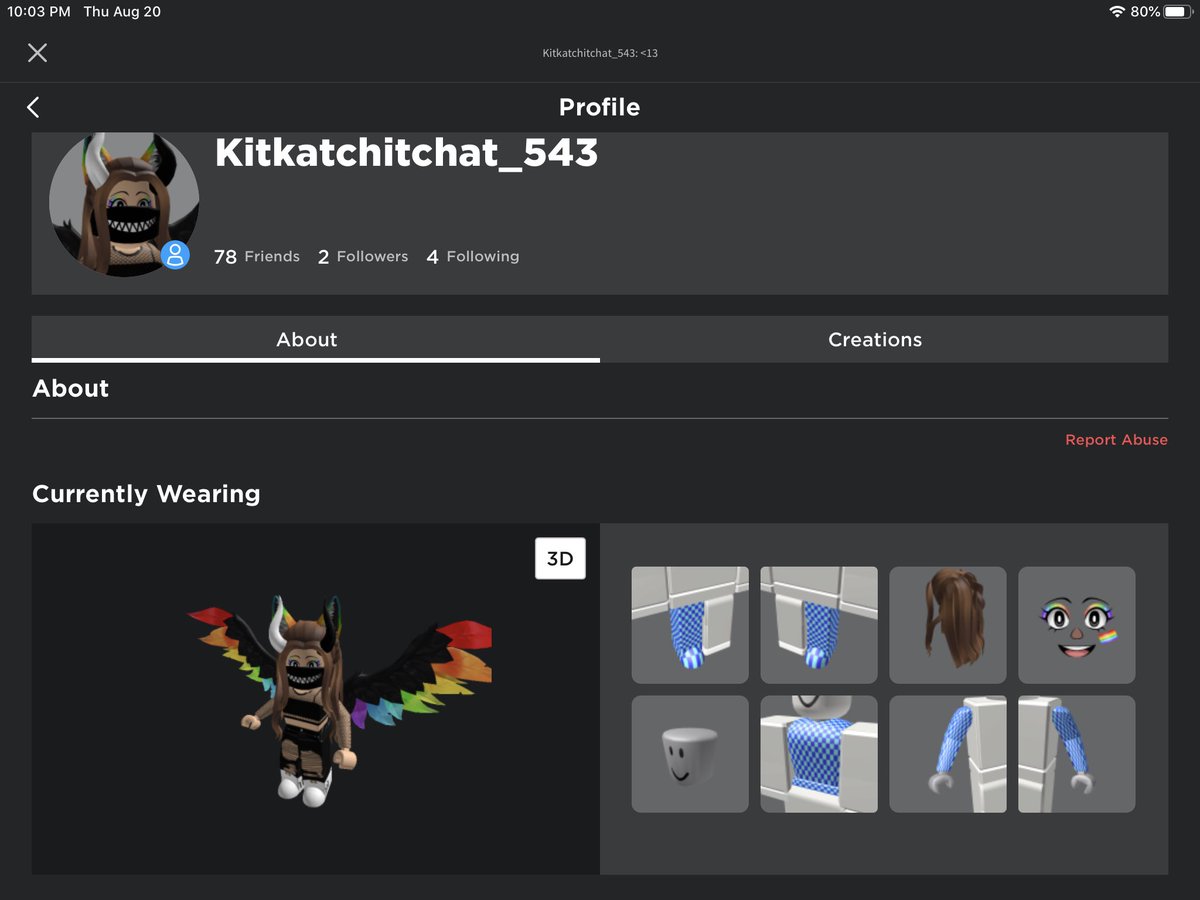Open the gray smiling head item
This screenshot has width=1200, height=900.
(x=690, y=754)
